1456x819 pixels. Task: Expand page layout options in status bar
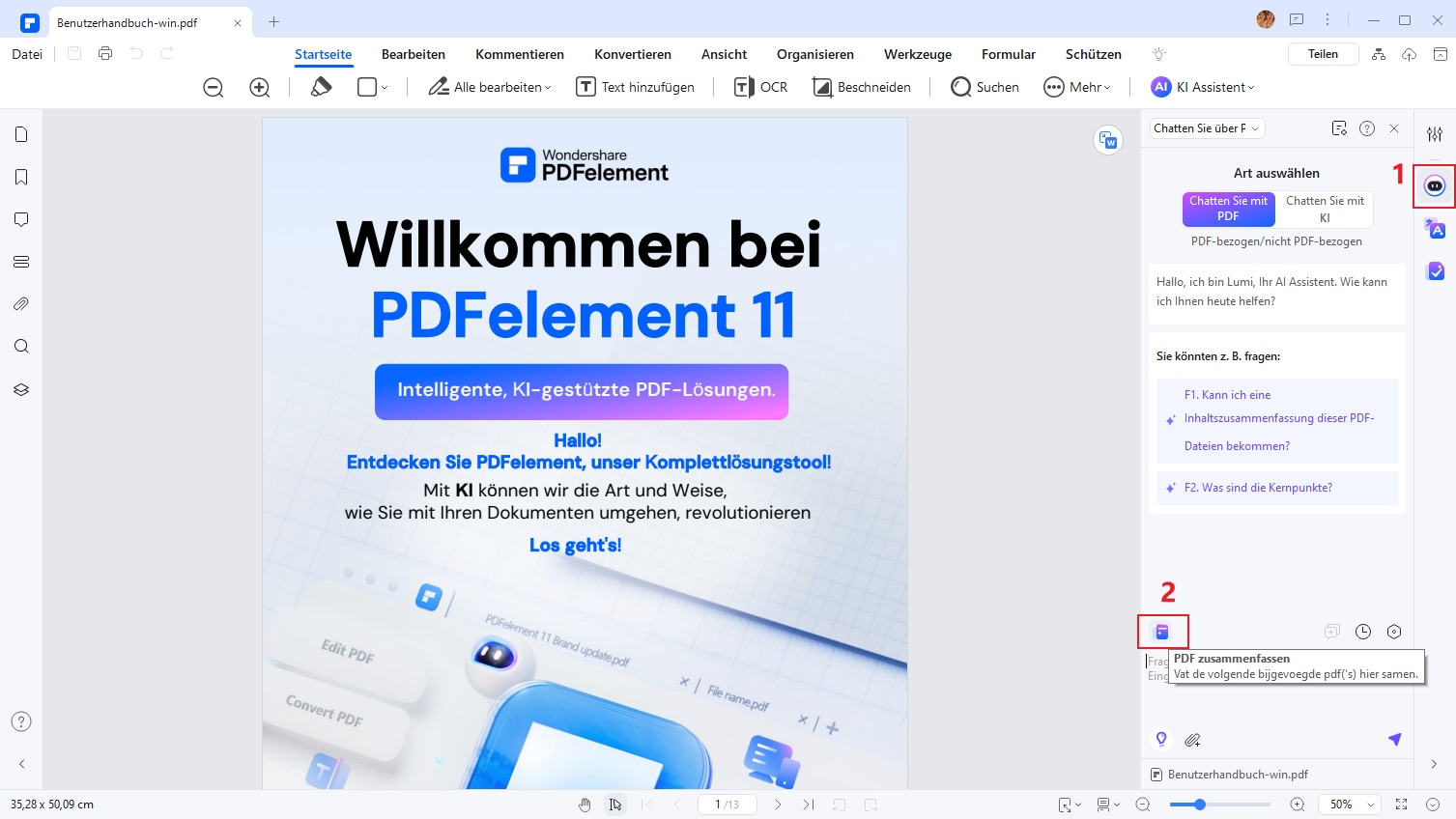point(1108,805)
